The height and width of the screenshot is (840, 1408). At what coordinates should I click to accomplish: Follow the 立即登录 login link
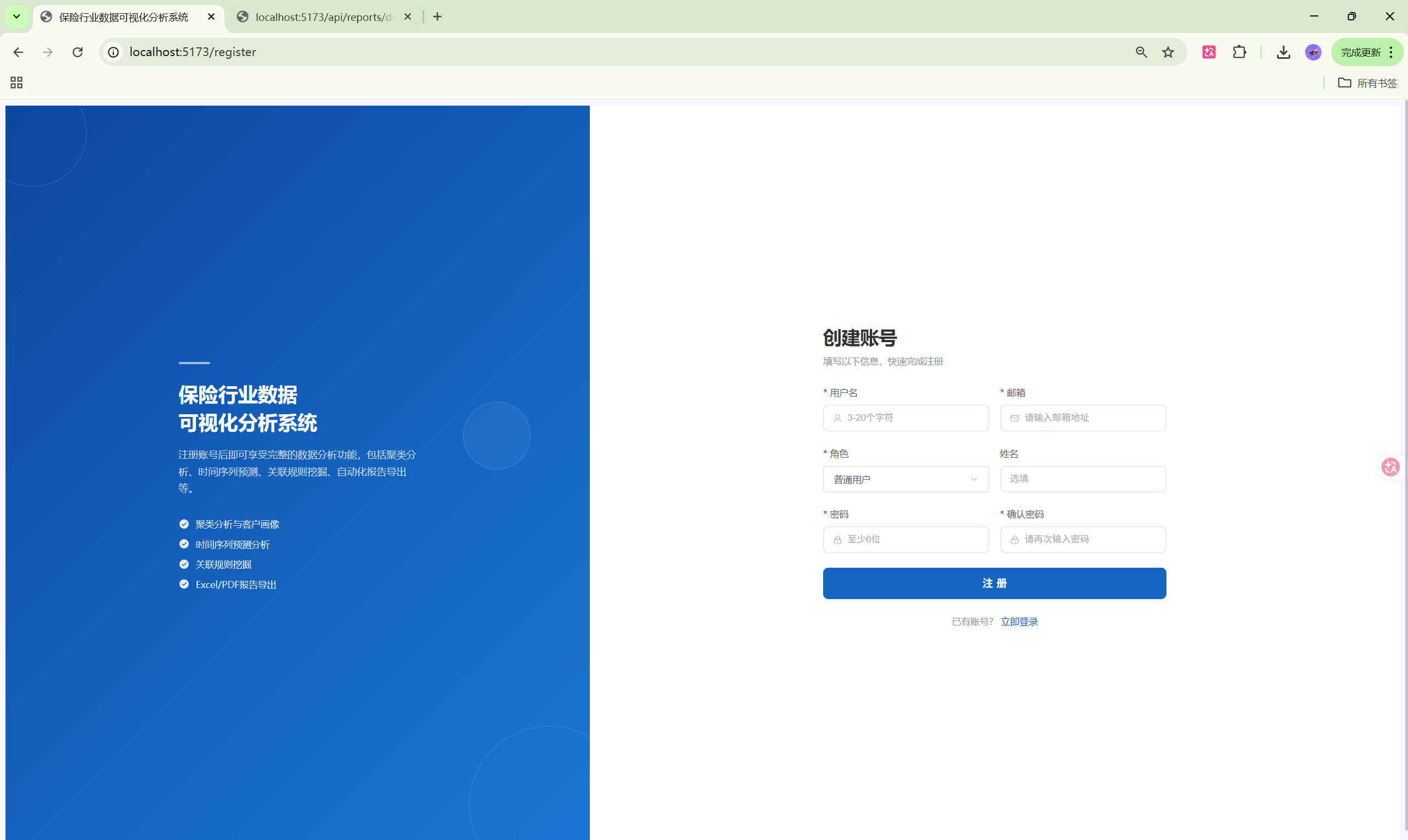click(x=1019, y=622)
